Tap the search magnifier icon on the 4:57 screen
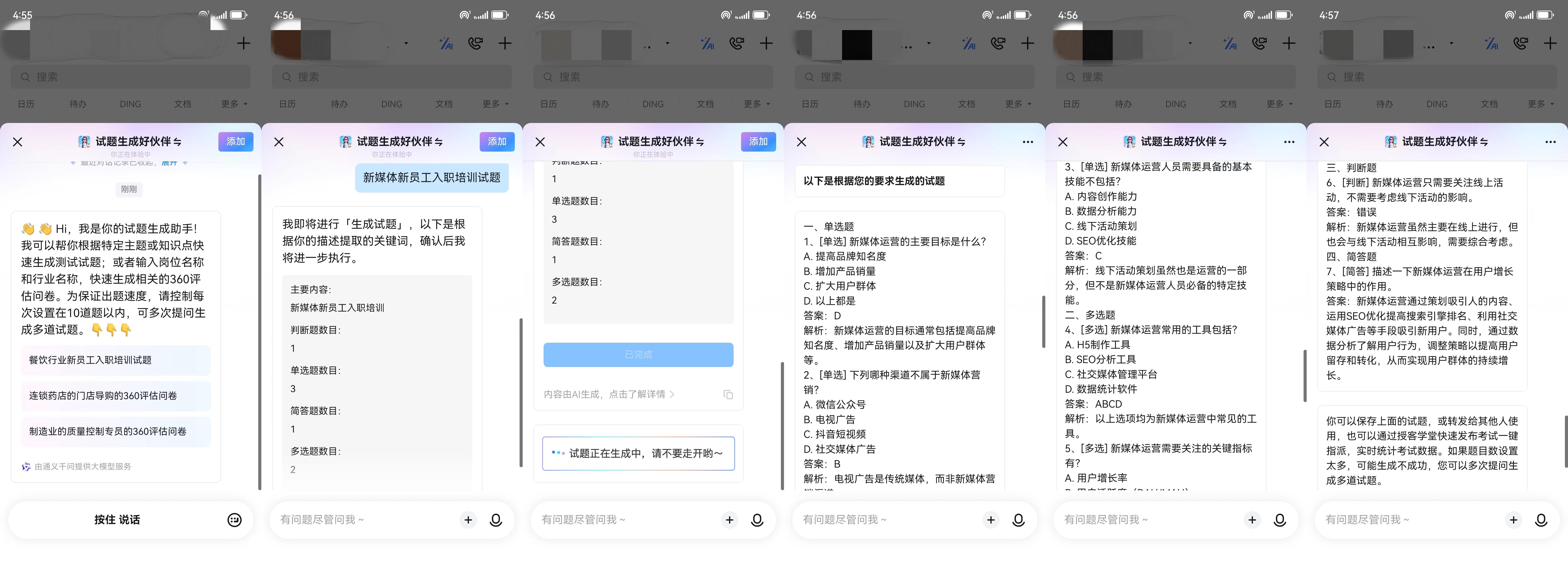The height and width of the screenshot is (564, 1568). point(1332,77)
